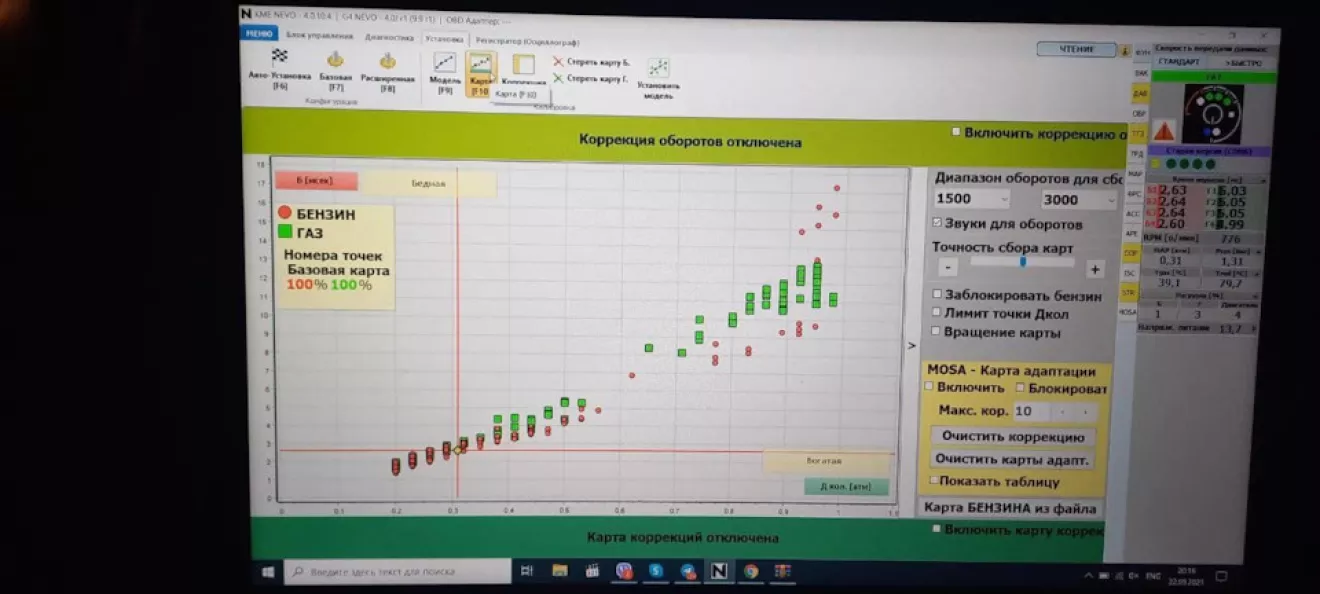Click the red warning triangle icon
Screen dimensions: 1320x594
point(1164,130)
